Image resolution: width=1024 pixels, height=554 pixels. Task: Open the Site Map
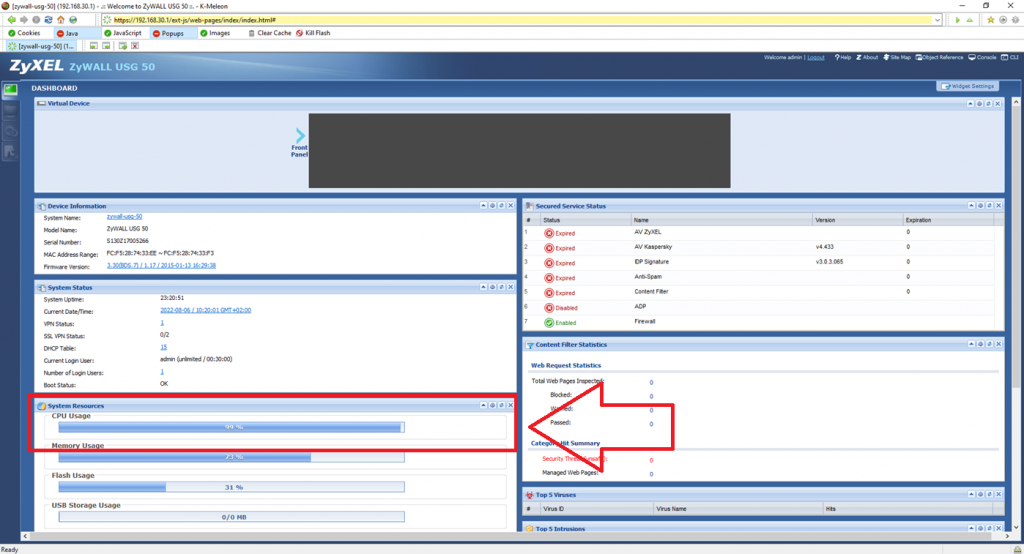tap(897, 57)
